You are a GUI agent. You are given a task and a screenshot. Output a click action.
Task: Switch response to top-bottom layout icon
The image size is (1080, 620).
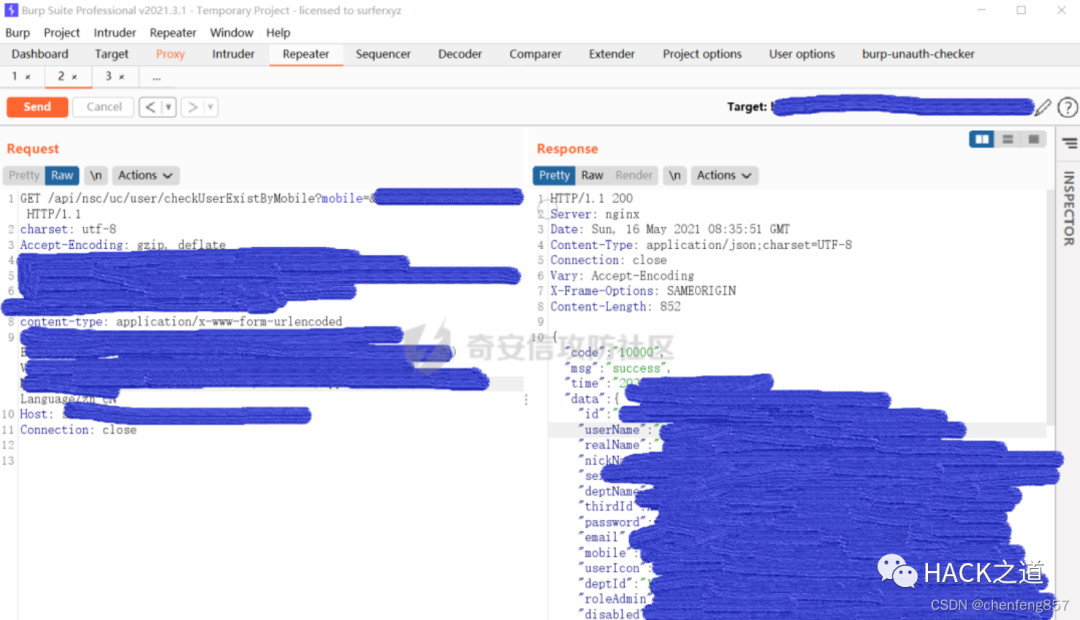1008,139
